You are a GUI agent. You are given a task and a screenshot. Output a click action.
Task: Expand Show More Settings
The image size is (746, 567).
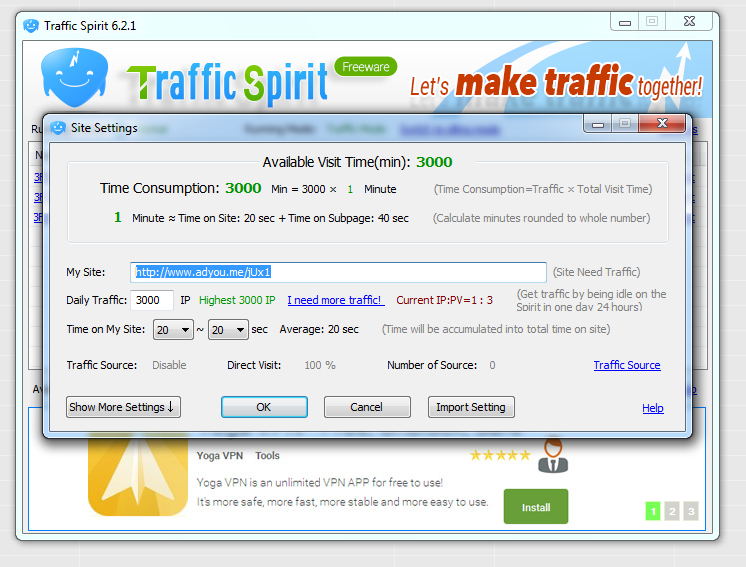123,407
